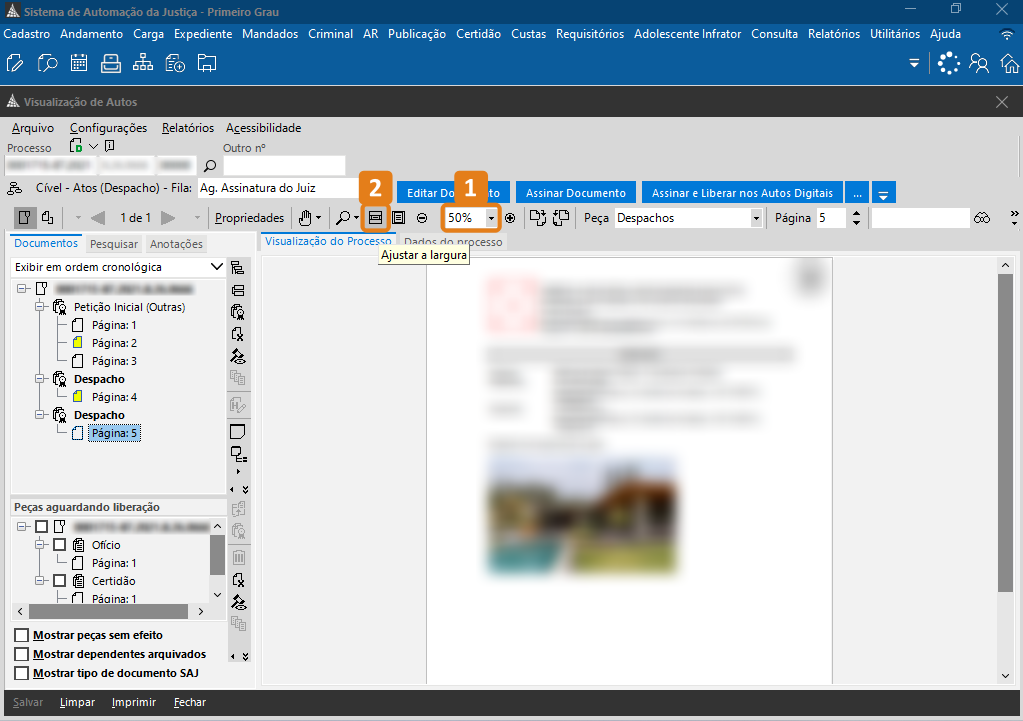Select Página: 4 in document tree

pos(114,397)
